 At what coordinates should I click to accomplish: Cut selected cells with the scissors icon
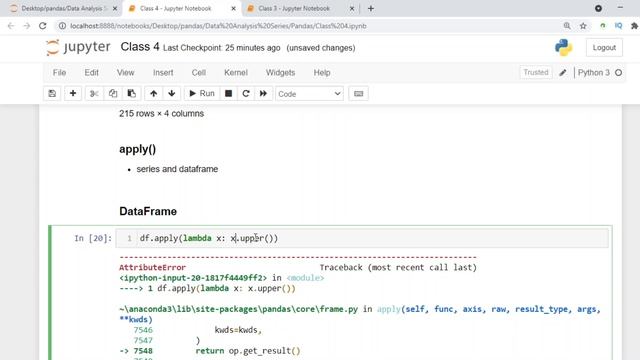[x=94, y=93]
